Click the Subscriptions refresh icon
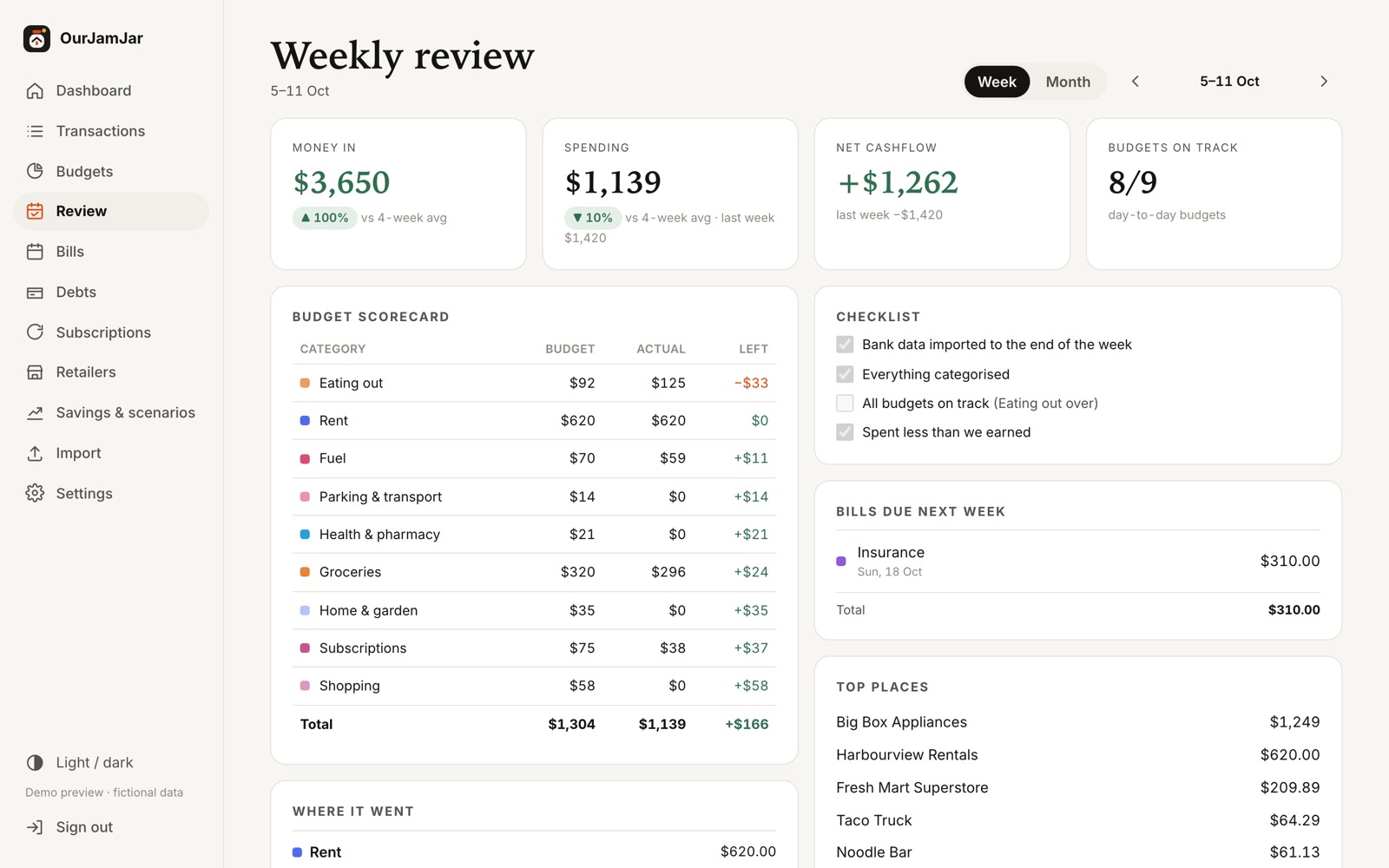 pyautogui.click(x=35, y=332)
